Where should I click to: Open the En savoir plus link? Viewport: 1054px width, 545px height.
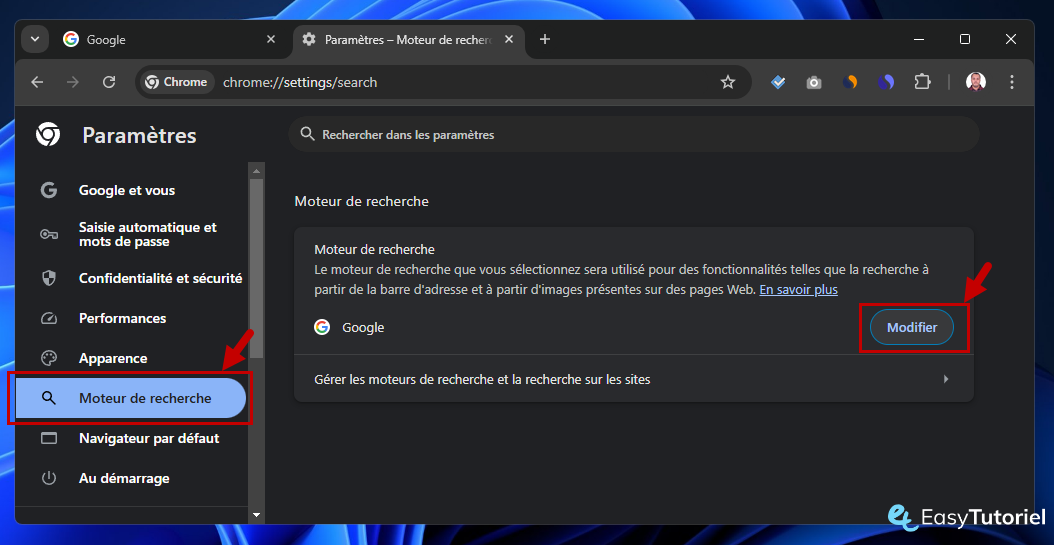click(798, 290)
